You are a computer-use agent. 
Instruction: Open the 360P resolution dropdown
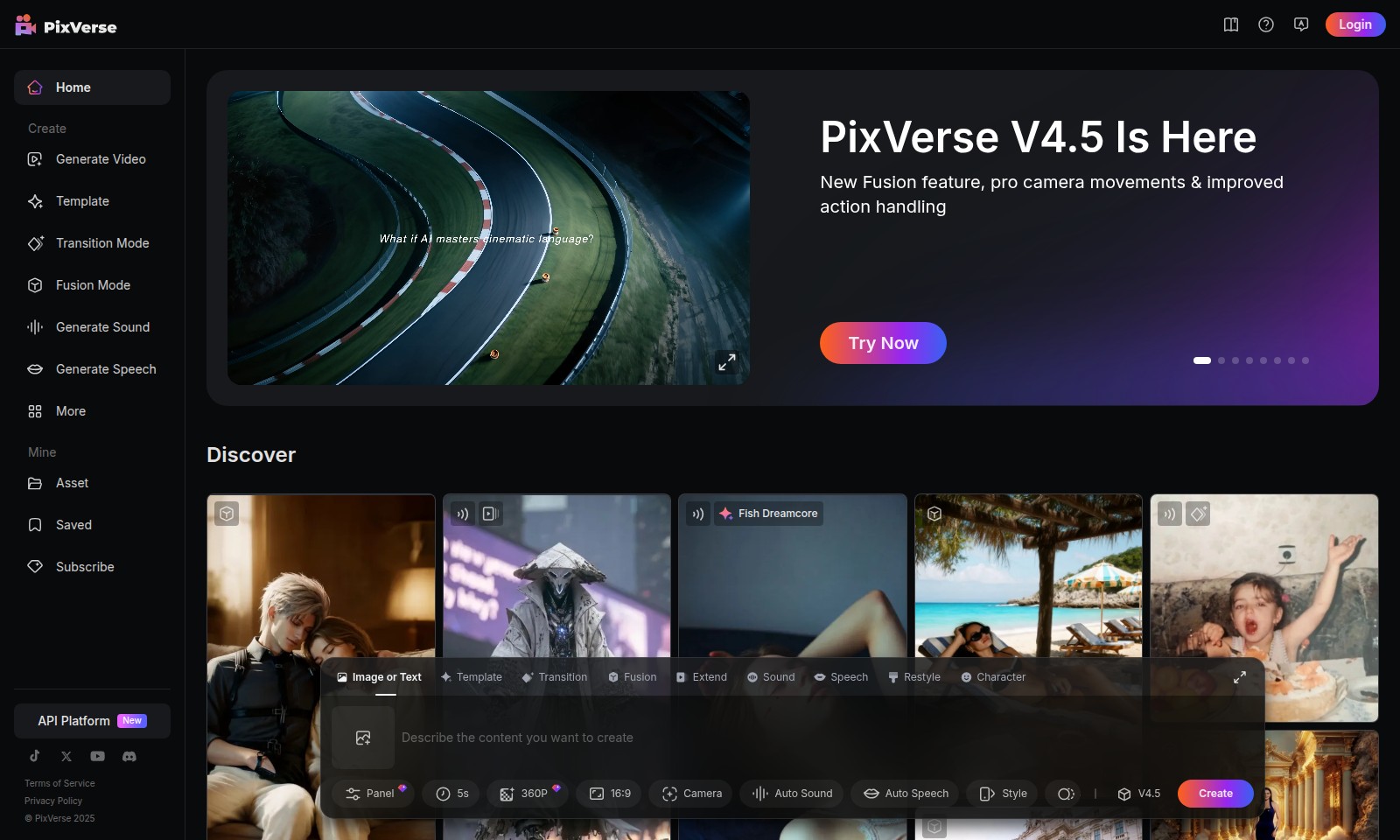[526, 794]
